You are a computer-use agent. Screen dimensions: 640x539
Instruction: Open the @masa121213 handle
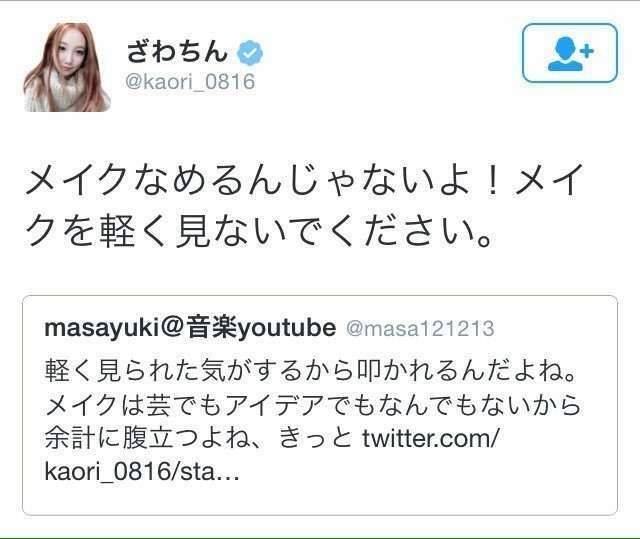[x=420, y=328]
